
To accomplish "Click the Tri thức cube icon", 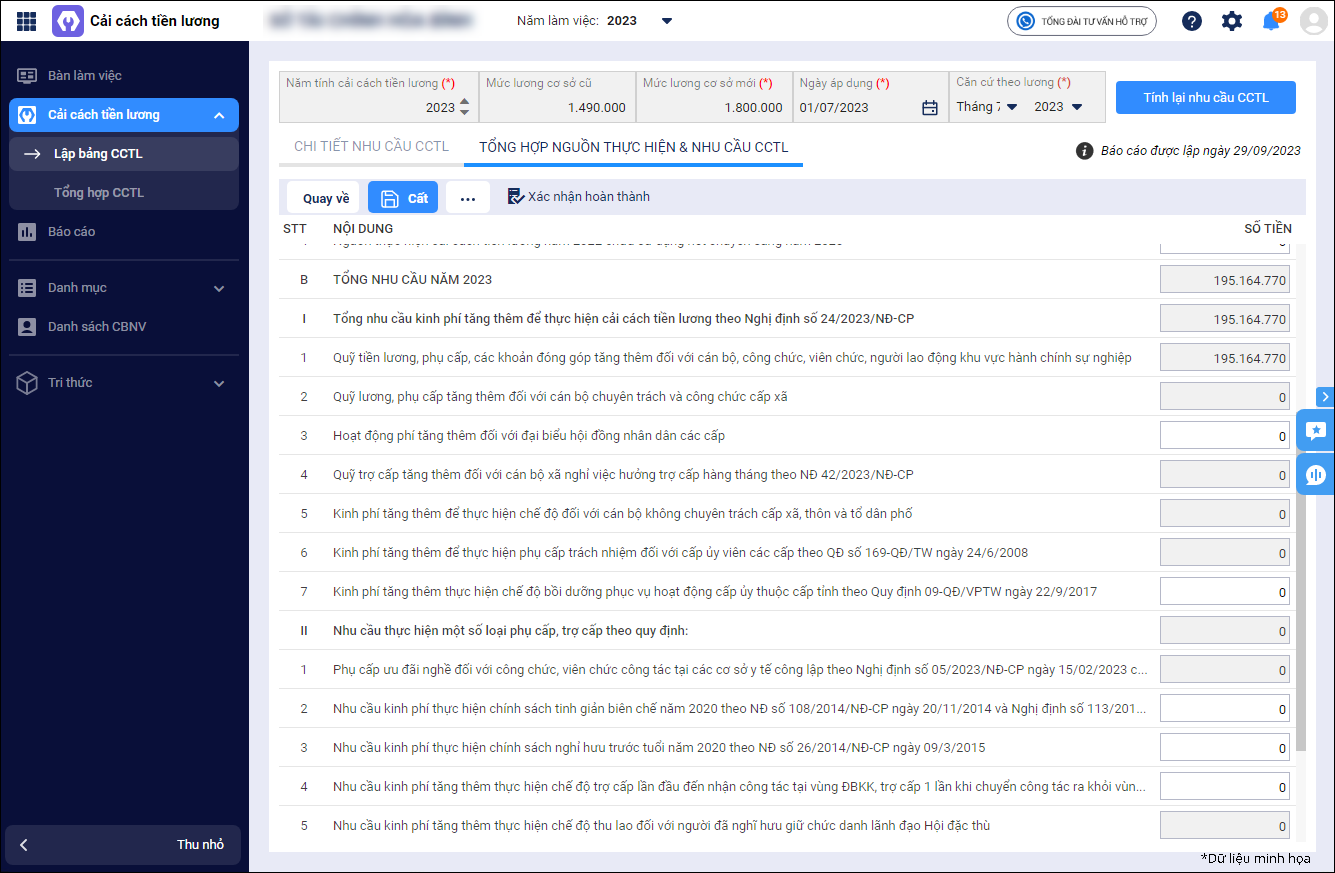I will 27,383.
